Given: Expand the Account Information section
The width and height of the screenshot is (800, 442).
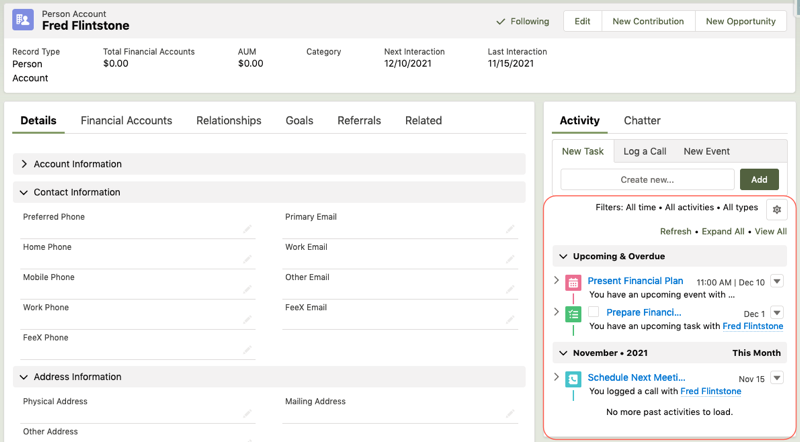Looking at the screenshot, I should 25,164.
